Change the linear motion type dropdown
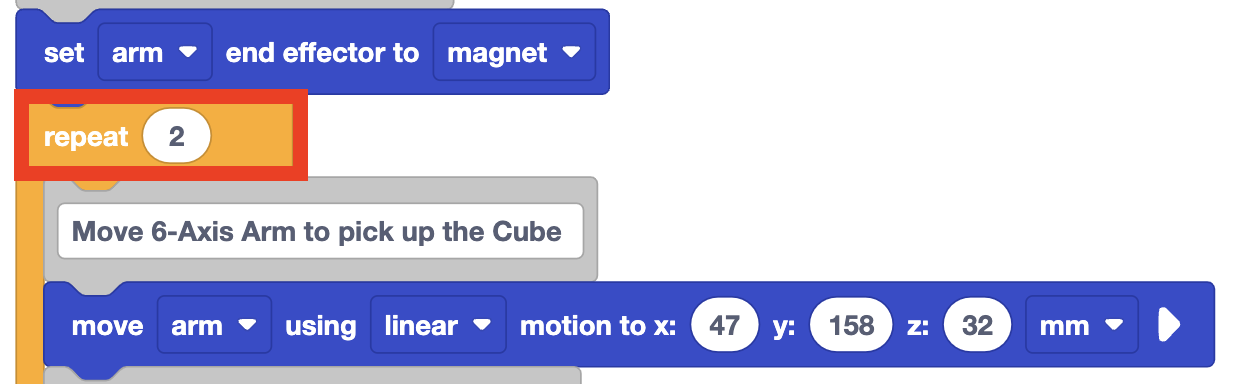 pyautogui.click(x=439, y=326)
